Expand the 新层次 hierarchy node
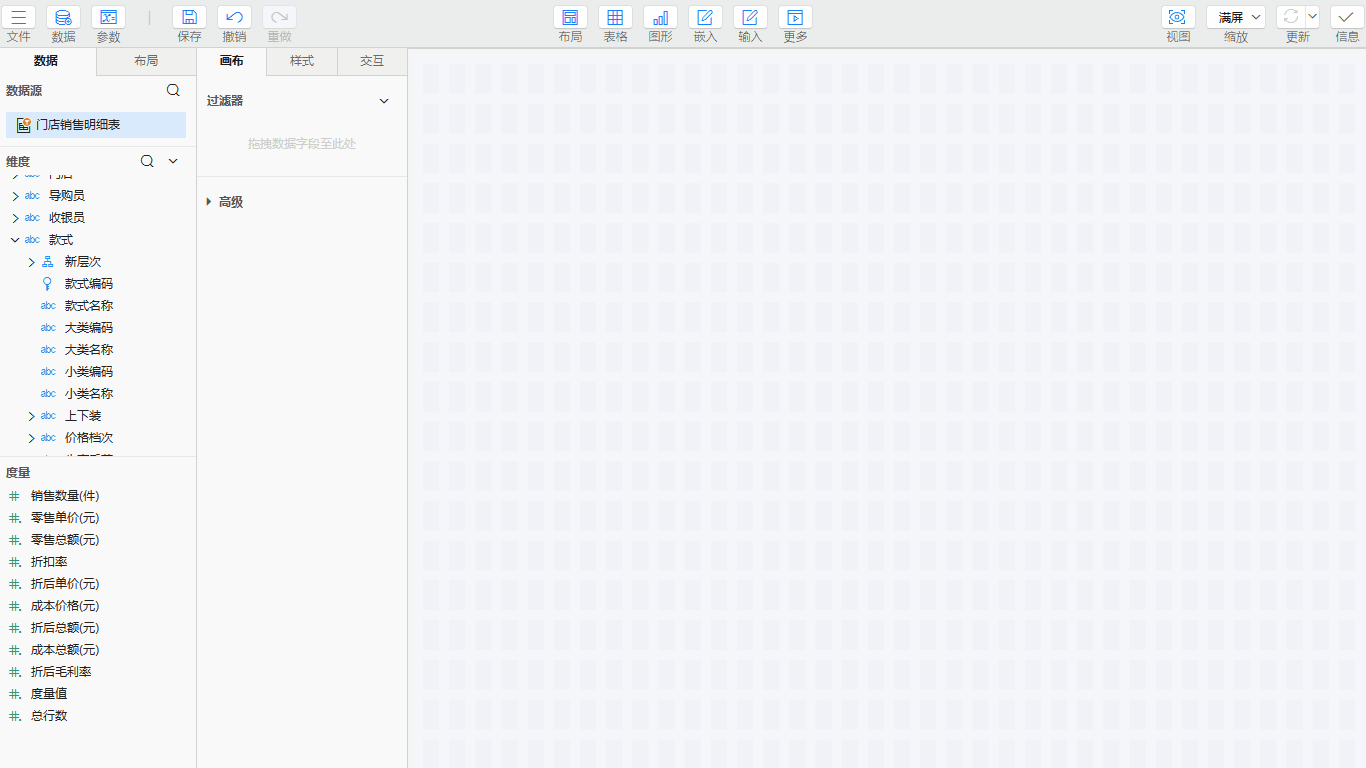 click(31, 262)
